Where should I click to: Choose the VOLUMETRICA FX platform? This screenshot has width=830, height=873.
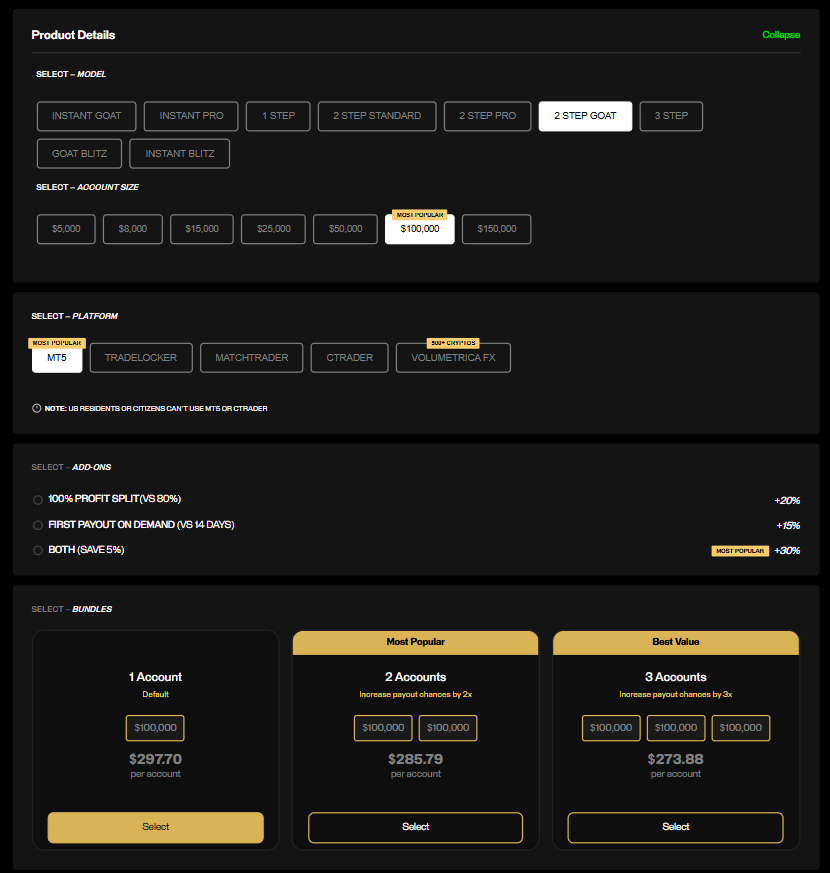click(x=452, y=359)
